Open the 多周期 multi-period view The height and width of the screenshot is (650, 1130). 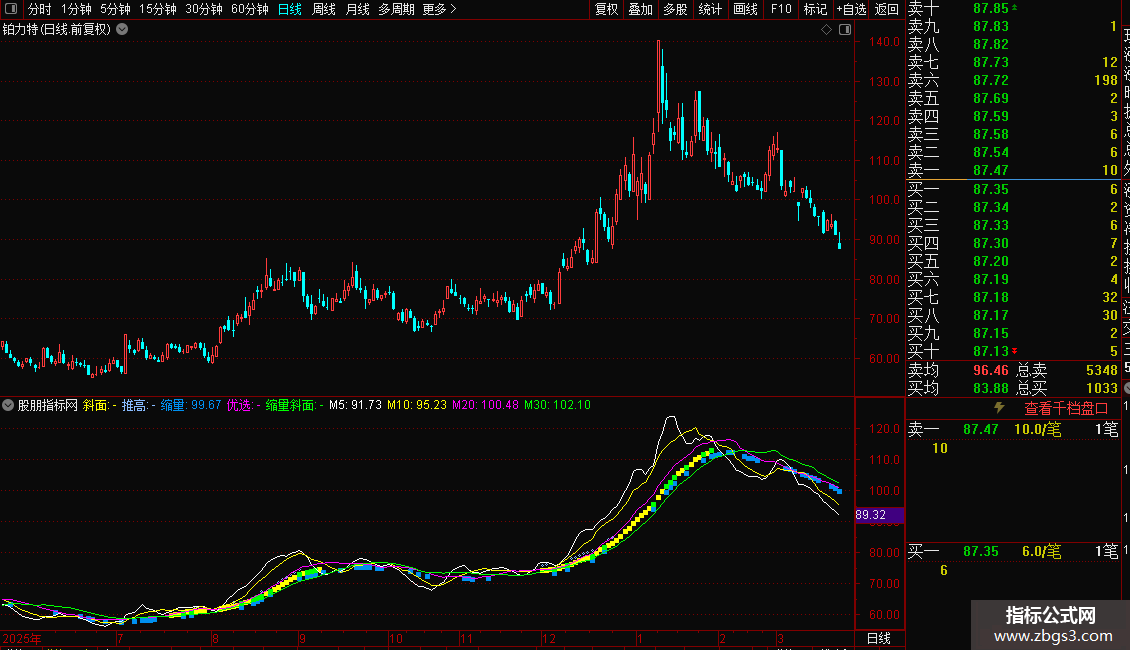point(396,9)
